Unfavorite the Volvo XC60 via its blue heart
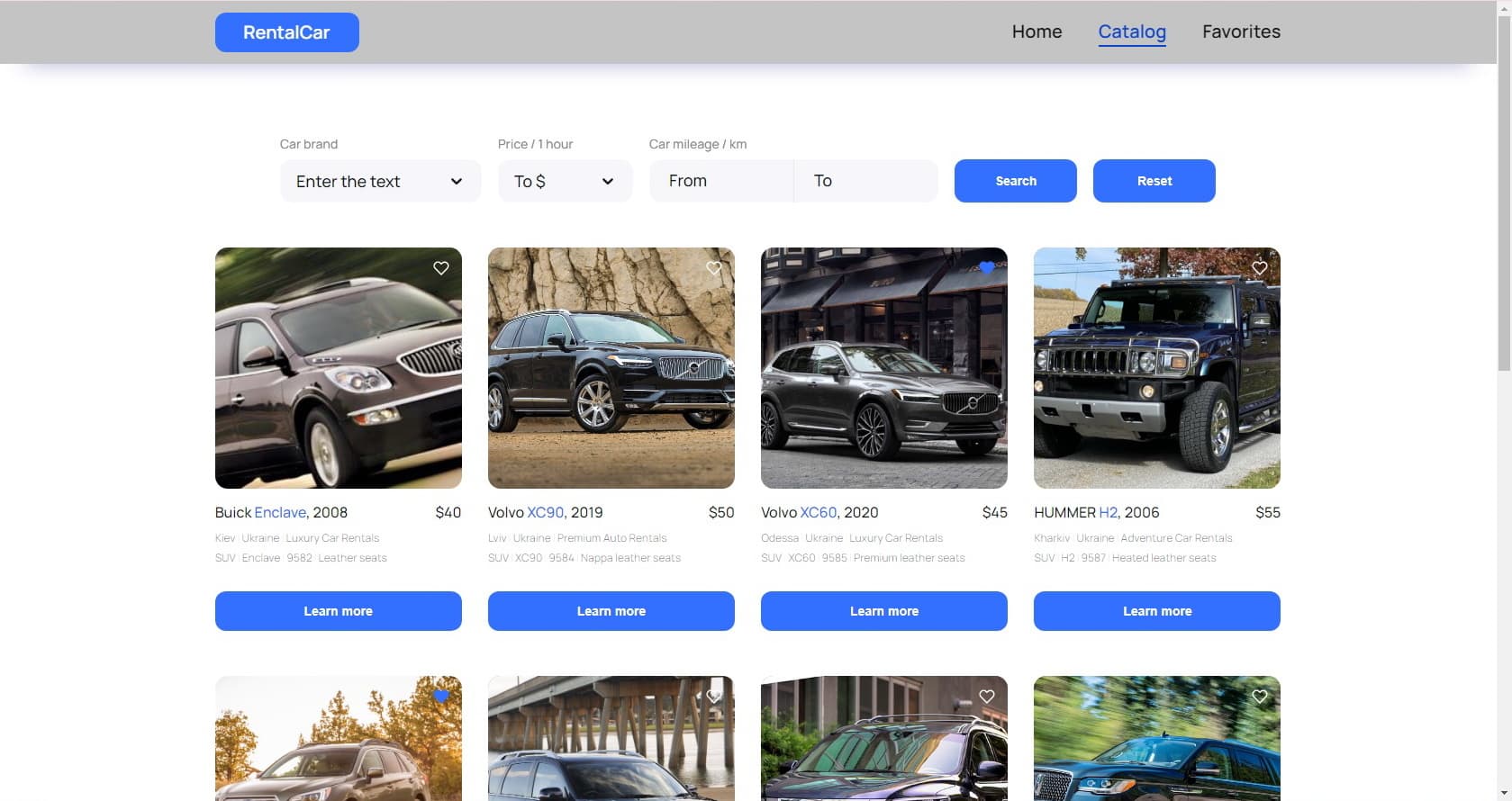The width and height of the screenshot is (1512, 801). (x=987, y=268)
